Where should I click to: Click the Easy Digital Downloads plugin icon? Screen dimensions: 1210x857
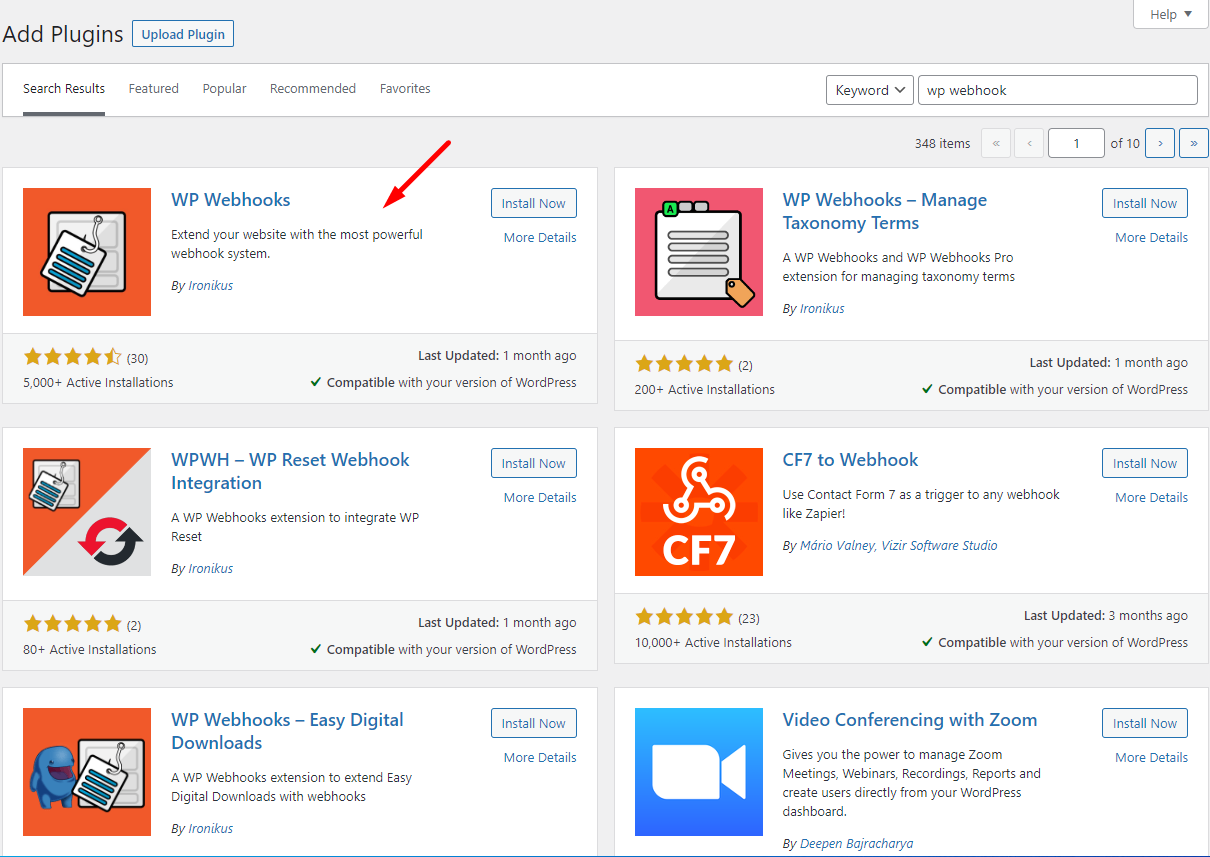[x=87, y=772]
